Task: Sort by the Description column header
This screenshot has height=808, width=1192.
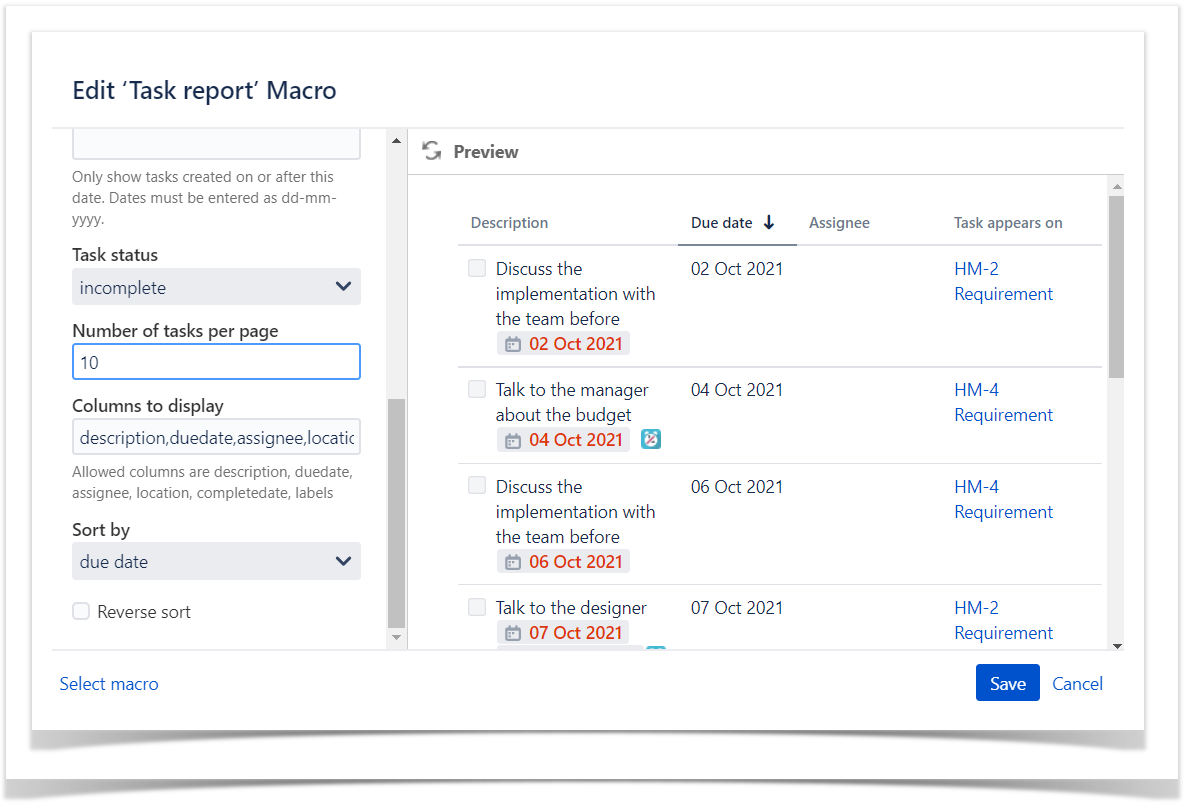Action: 509,223
